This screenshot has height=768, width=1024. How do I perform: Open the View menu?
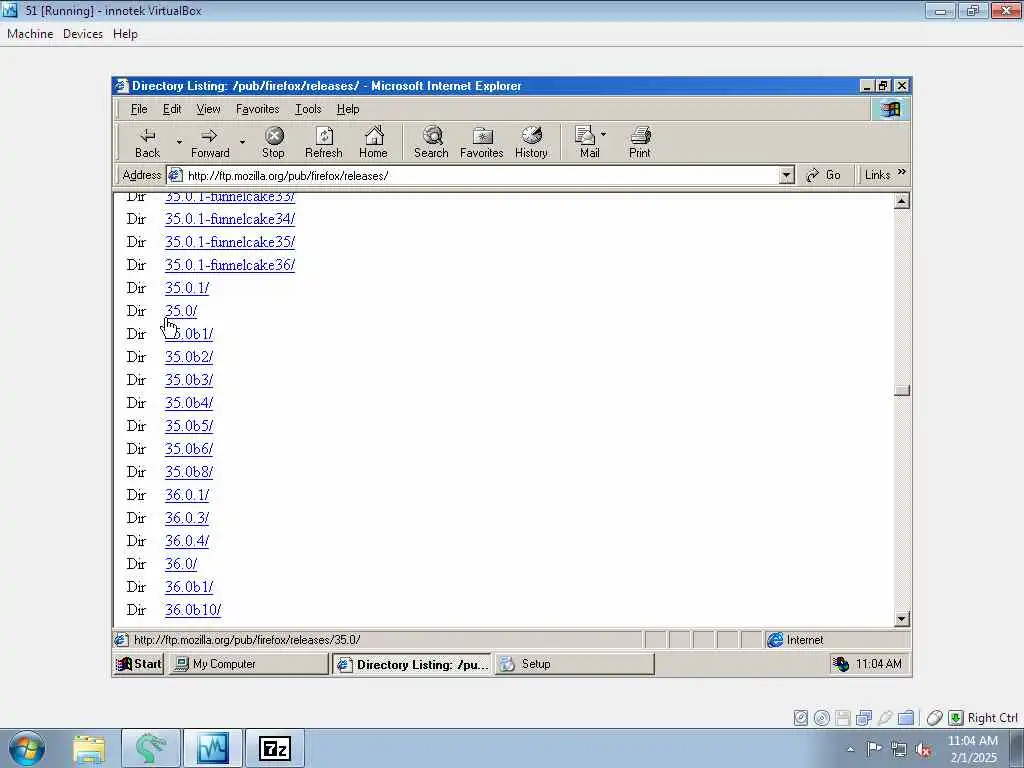[208, 109]
